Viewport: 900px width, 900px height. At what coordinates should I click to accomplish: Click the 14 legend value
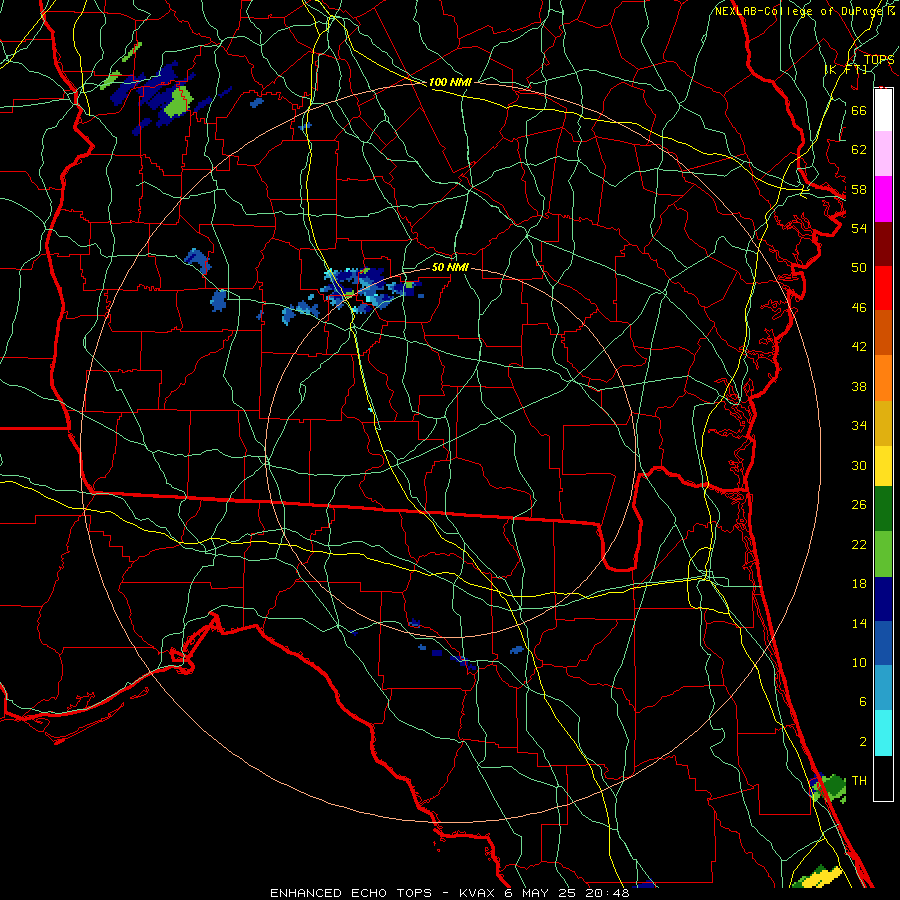(859, 623)
